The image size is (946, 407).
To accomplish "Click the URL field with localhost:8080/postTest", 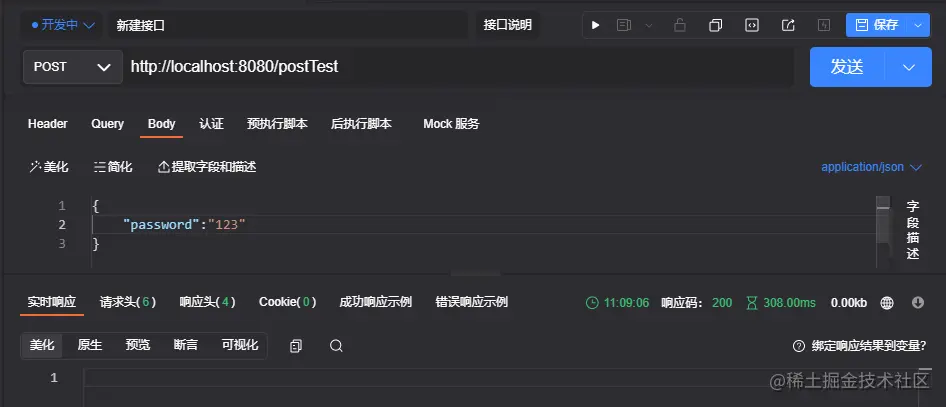I will (459, 66).
